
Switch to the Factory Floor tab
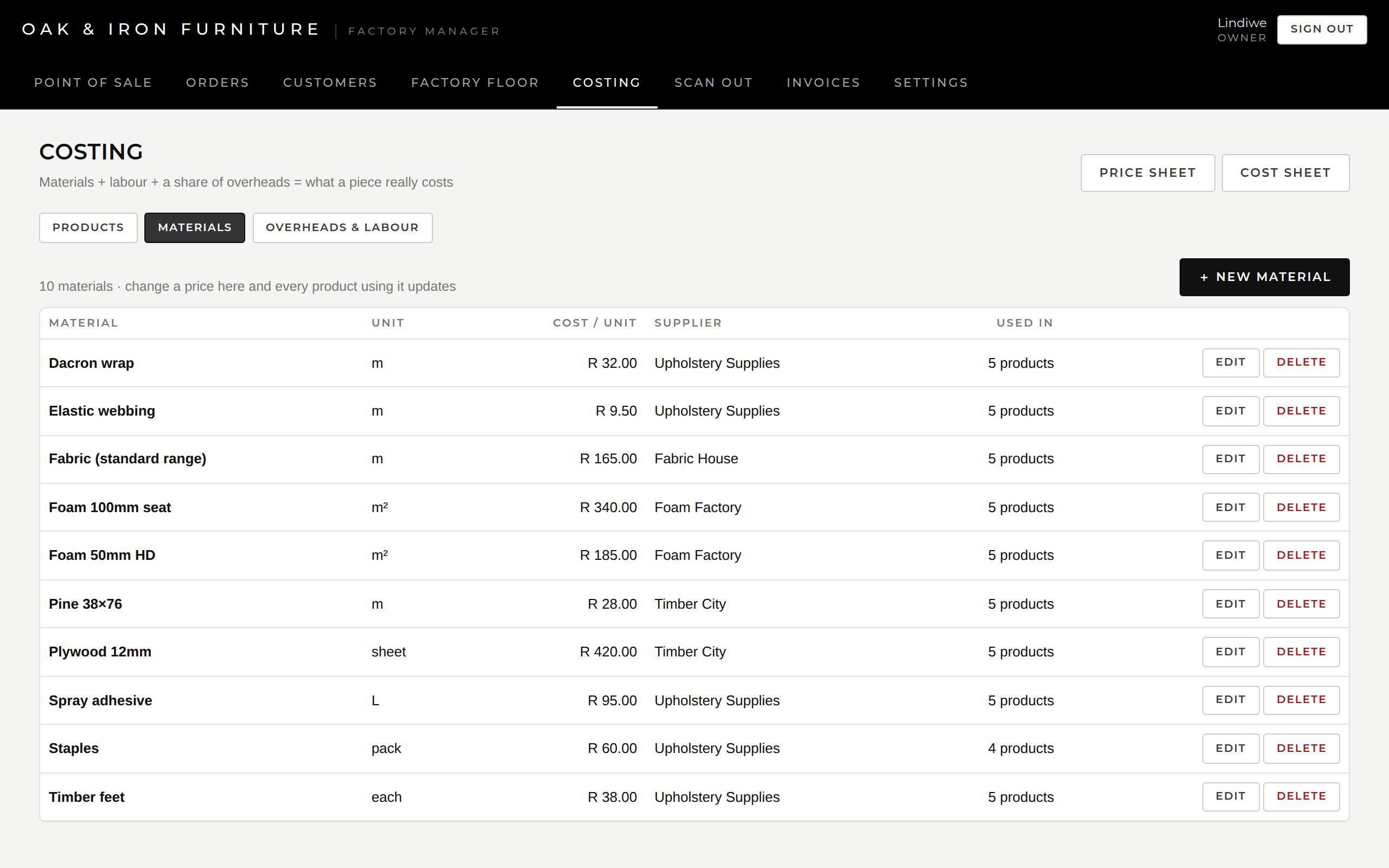tap(475, 82)
